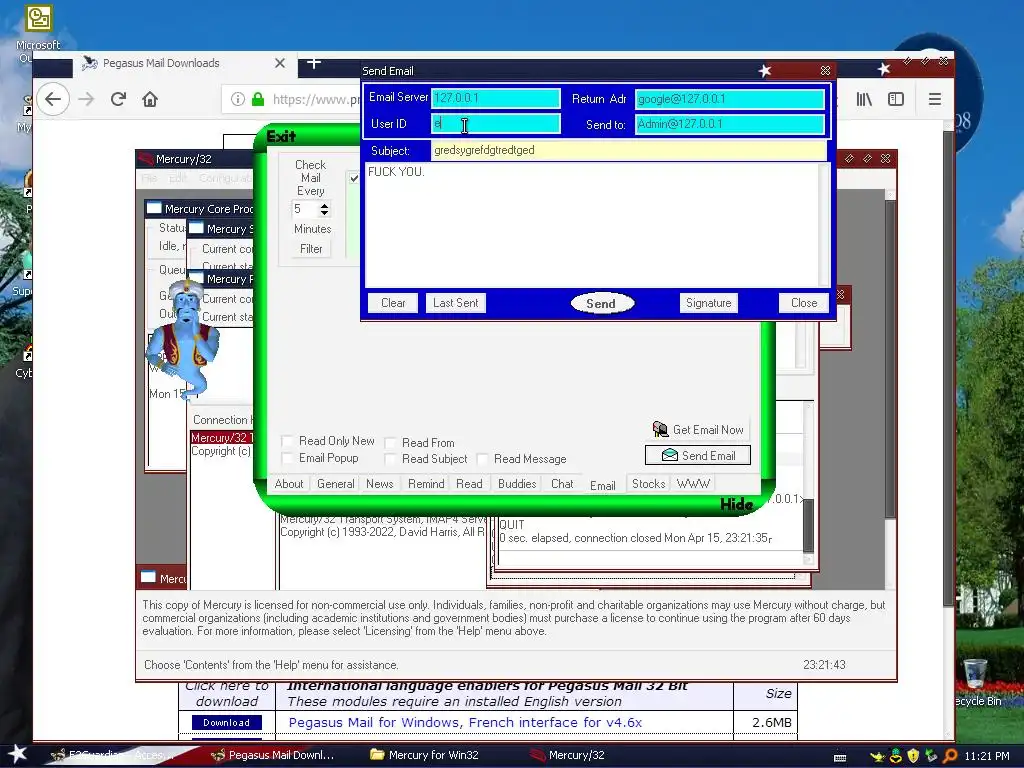The width and height of the screenshot is (1024, 768).
Task: Decrease the Check Mail Every minutes value
Action: tap(324, 213)
